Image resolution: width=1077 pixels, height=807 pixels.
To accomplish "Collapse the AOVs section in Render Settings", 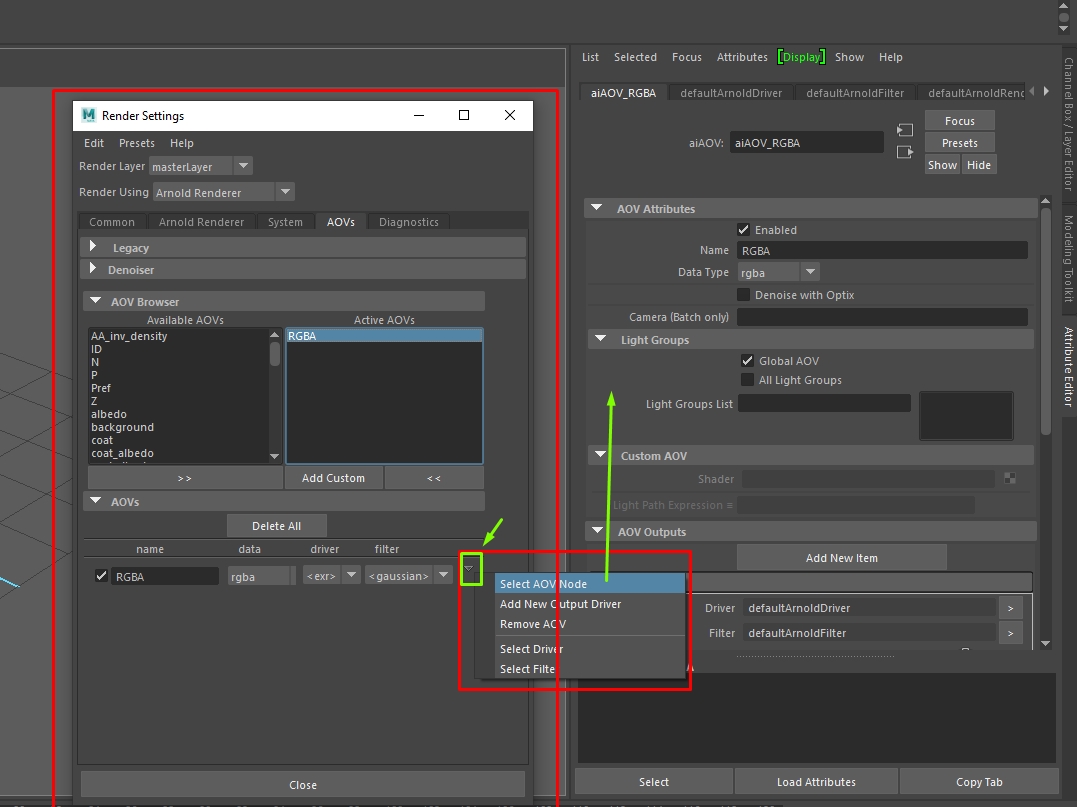I will [x=95, y=501].
